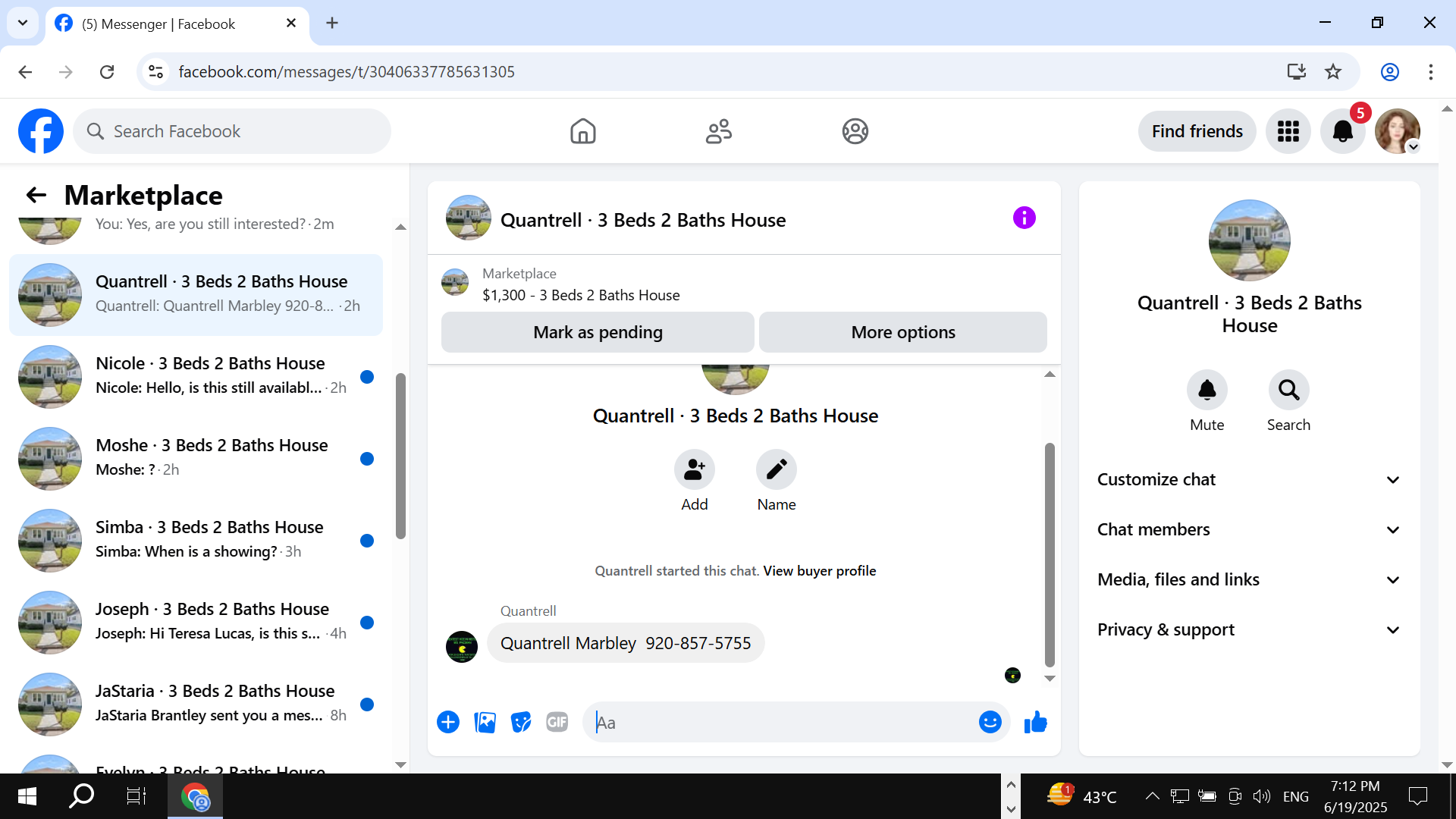
Task: Send a thumbs-up like
Action: point(1035,722)
